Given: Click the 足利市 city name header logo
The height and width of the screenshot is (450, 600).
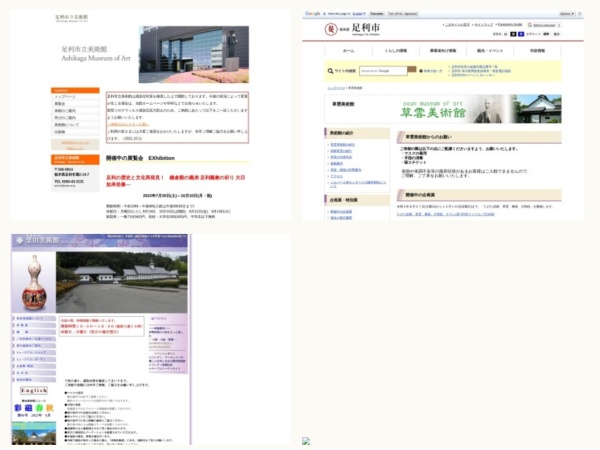Looking at the screenshot, I should click(365, 28).
